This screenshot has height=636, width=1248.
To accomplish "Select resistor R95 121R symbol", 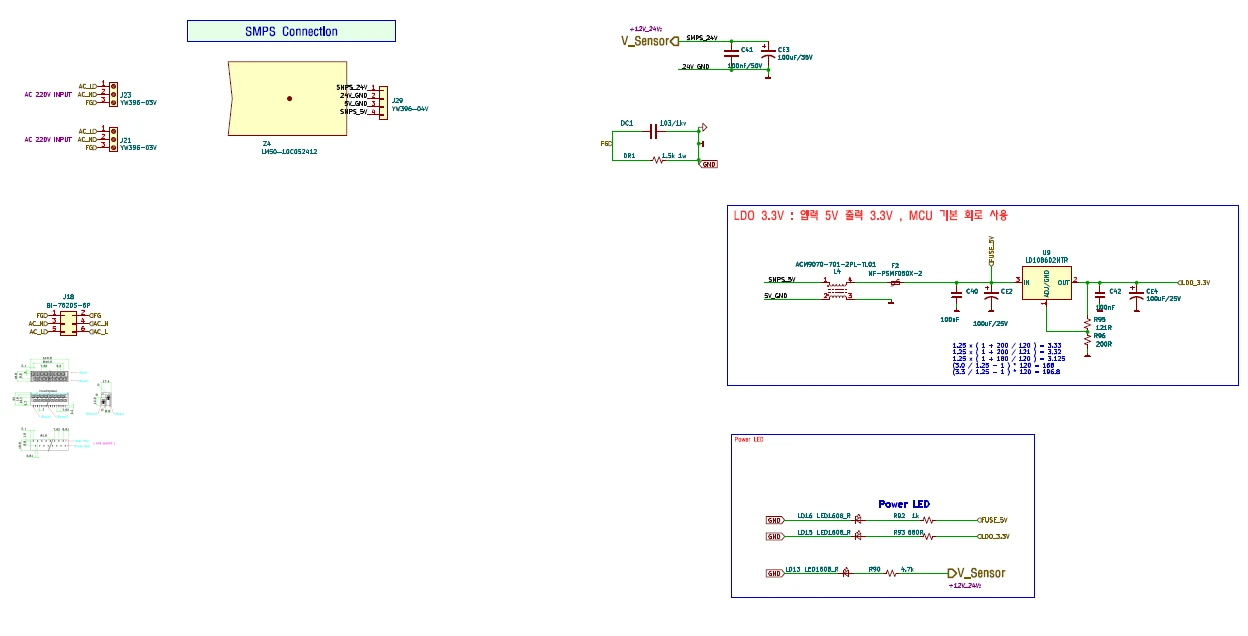I will tap(1087, 324).
